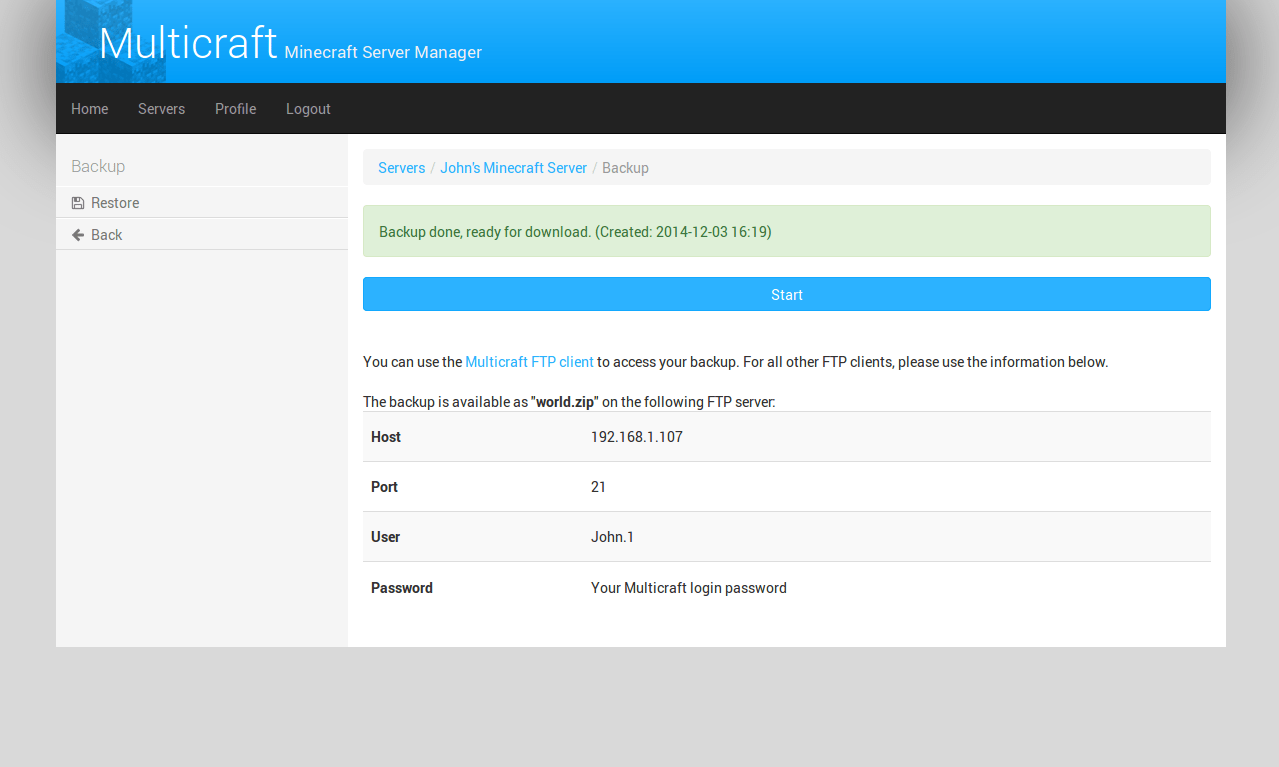
Task: Click the User row label
Action: 386,537
